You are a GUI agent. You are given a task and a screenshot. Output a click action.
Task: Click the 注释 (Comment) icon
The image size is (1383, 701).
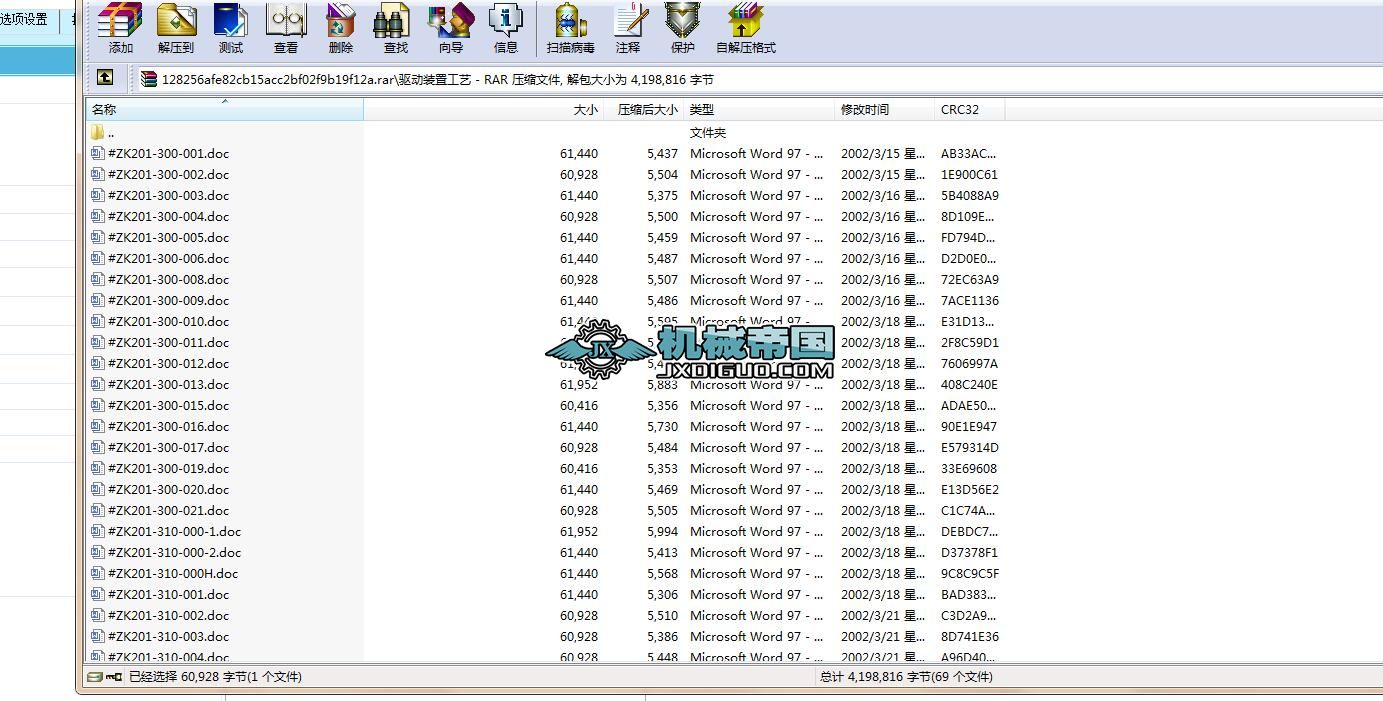[628, 28]
